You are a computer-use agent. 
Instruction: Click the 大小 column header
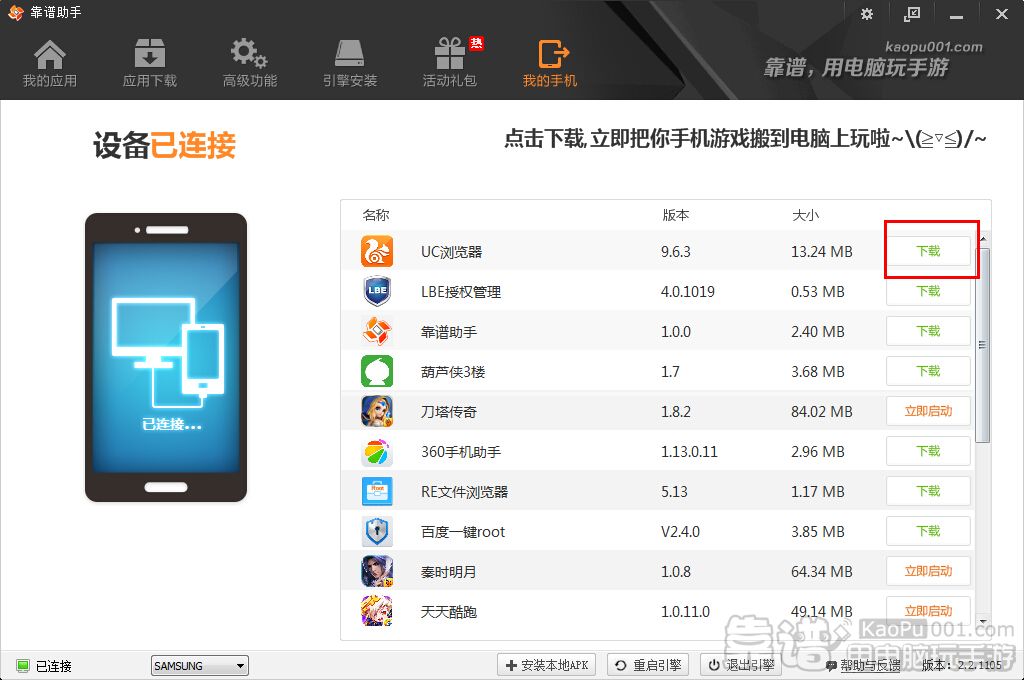tap(805, 215)
